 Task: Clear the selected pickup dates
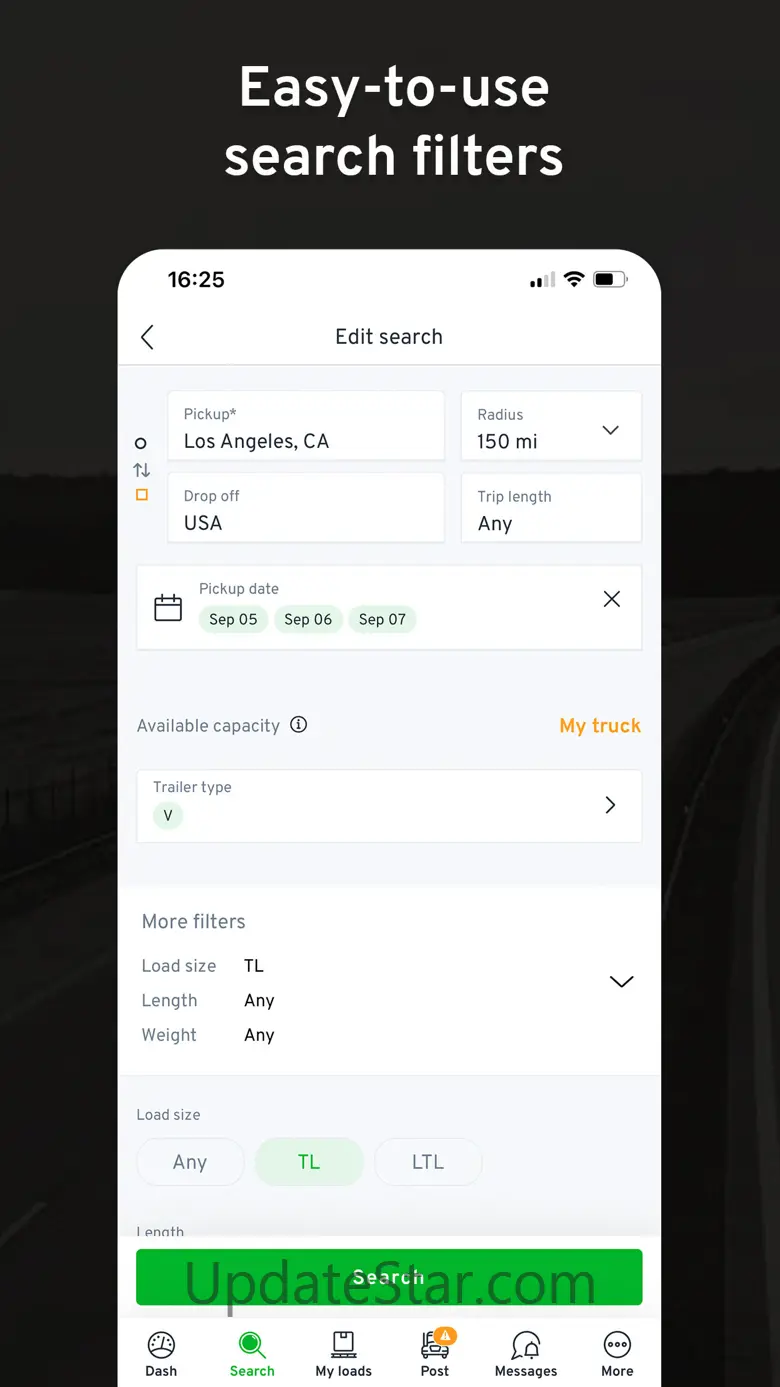coord(612,599)
